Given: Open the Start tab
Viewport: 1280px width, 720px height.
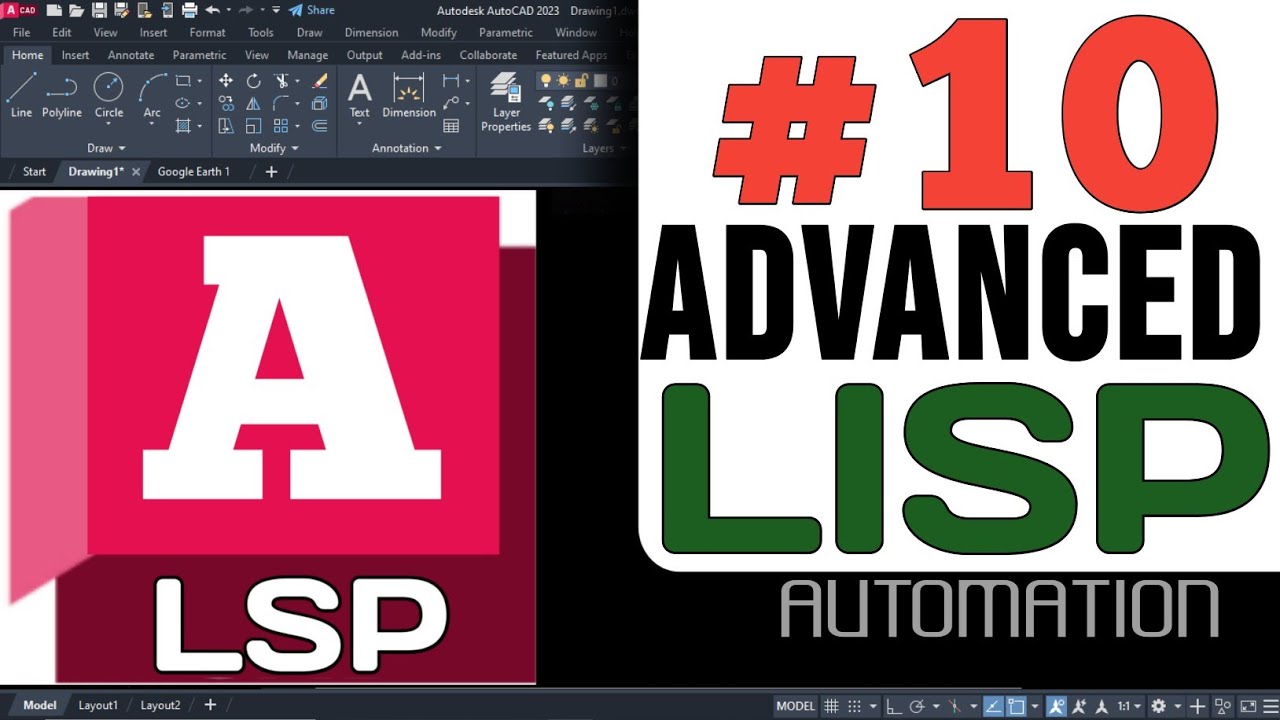Looking at the screenshot, I should tap(34, 171).
